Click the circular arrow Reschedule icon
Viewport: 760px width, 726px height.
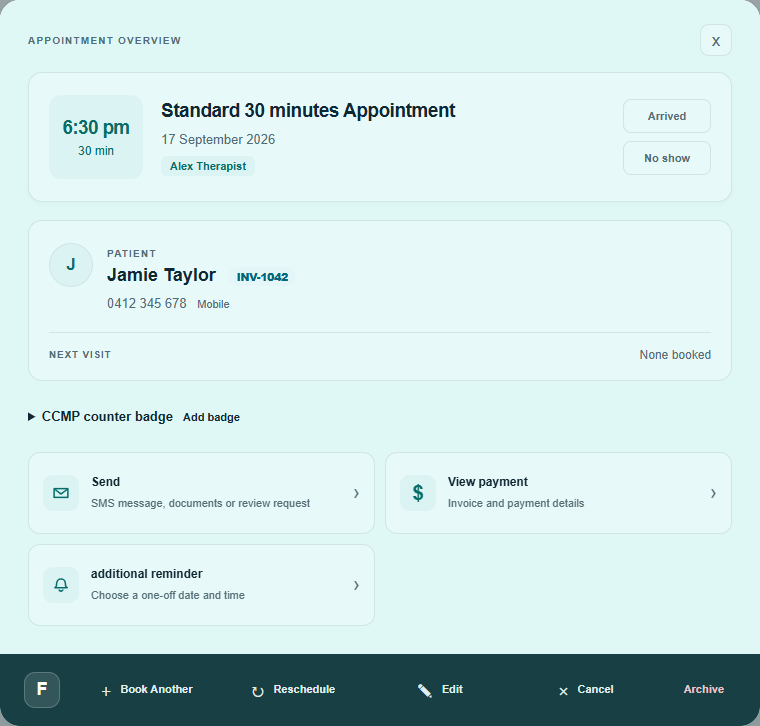point(258,692)
